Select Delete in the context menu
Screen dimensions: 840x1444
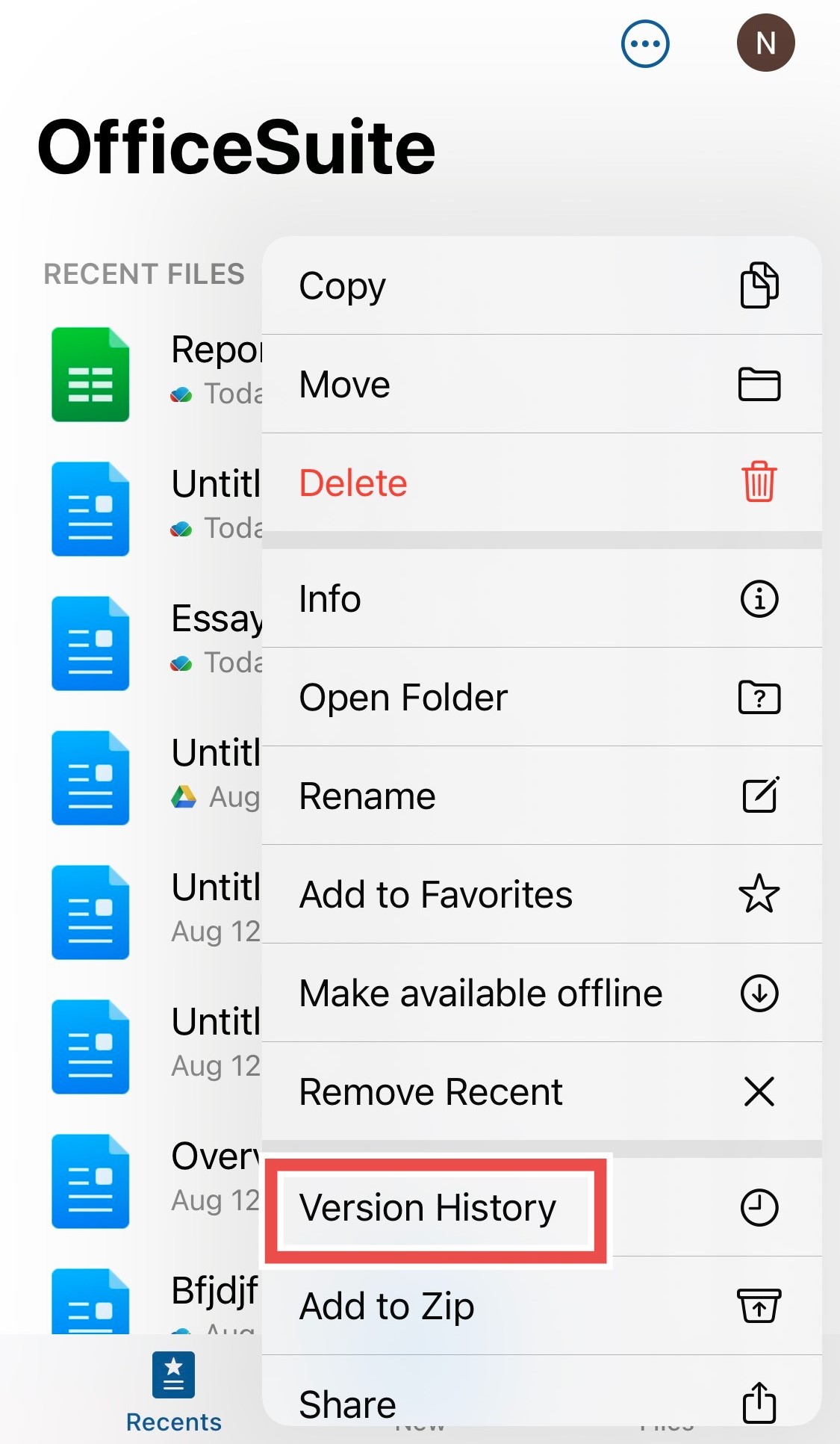542,483
